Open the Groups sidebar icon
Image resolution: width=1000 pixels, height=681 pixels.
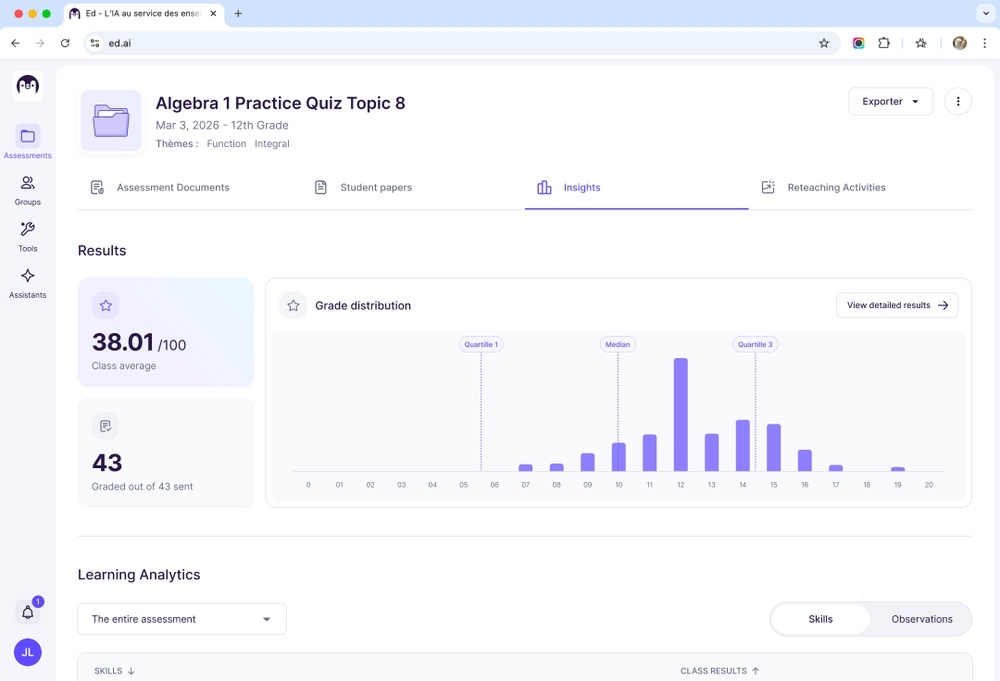tap(27, 188)
